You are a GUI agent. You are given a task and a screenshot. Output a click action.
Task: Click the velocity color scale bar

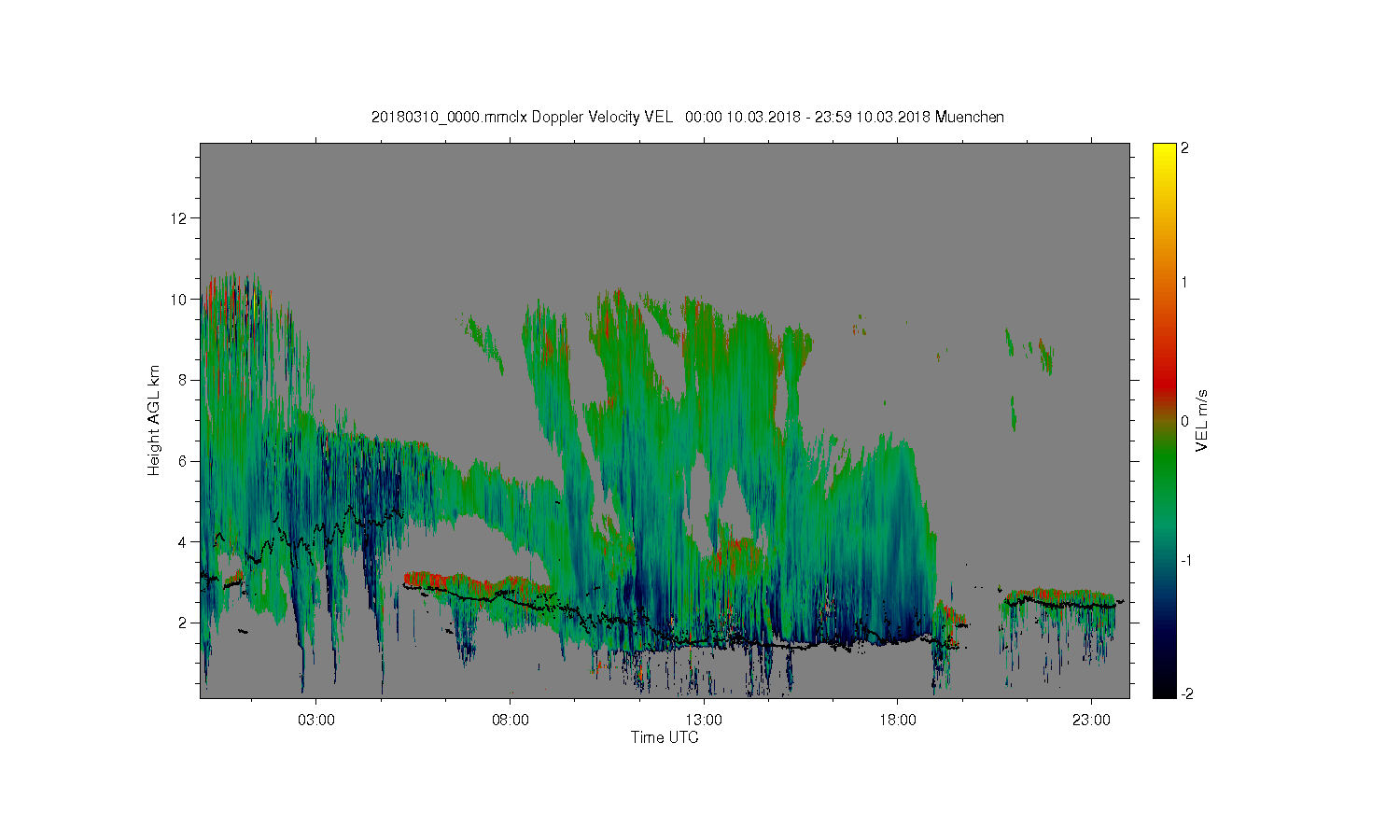(1164, 420)
